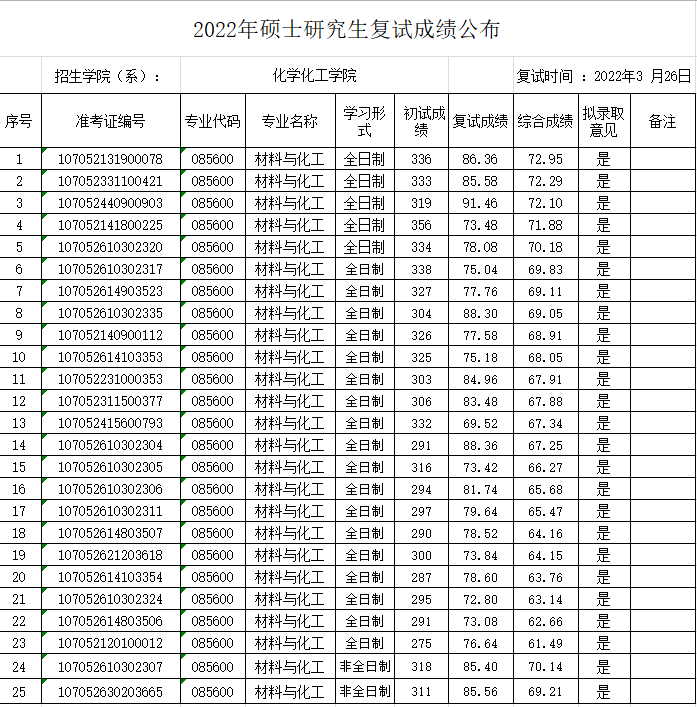Image resolution: width=697 pixels, height=707 pixels.
Task: Select the 专业名称 header cell
Action: (289, 121)
